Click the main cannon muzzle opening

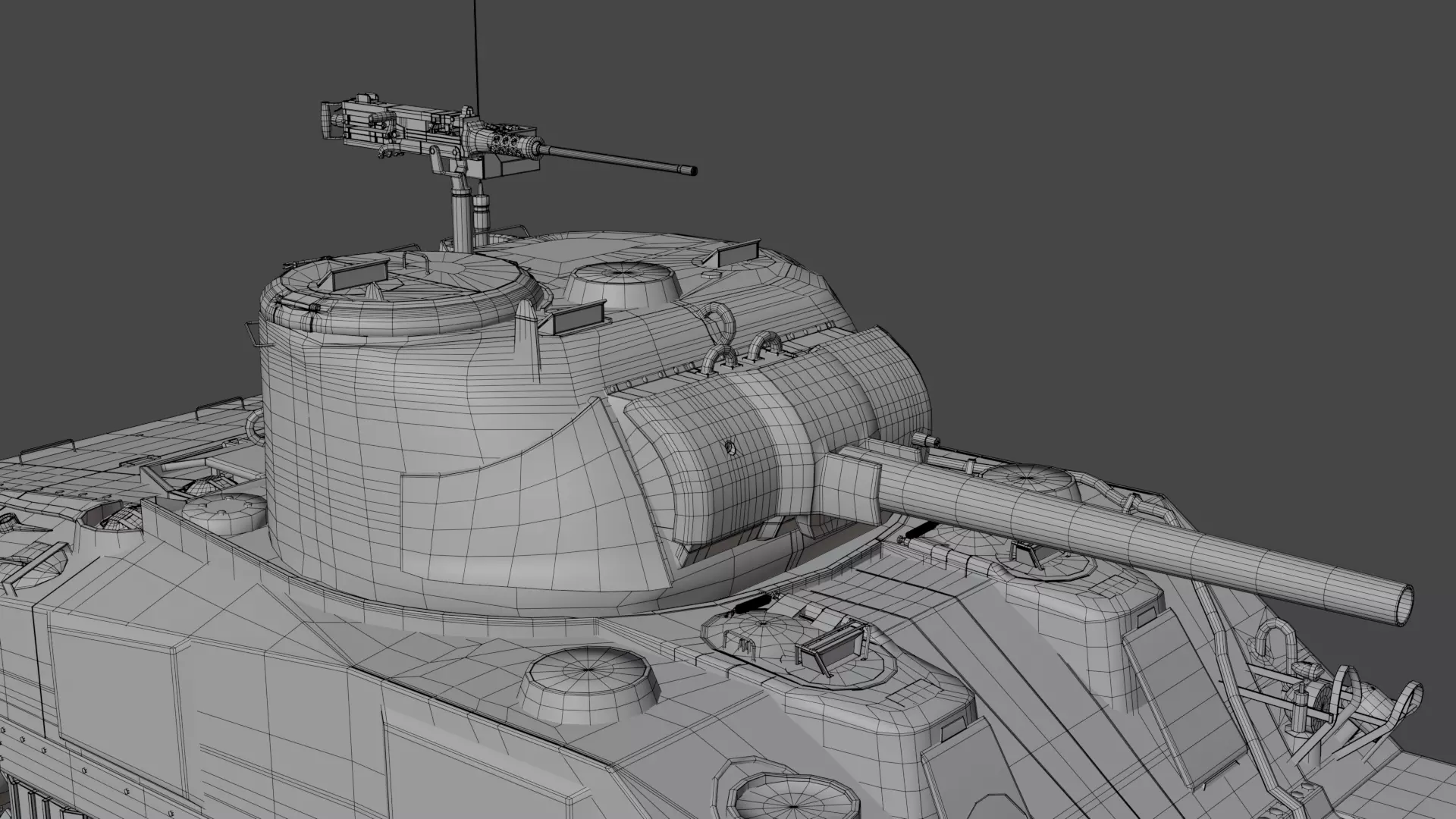point(1404,604)
